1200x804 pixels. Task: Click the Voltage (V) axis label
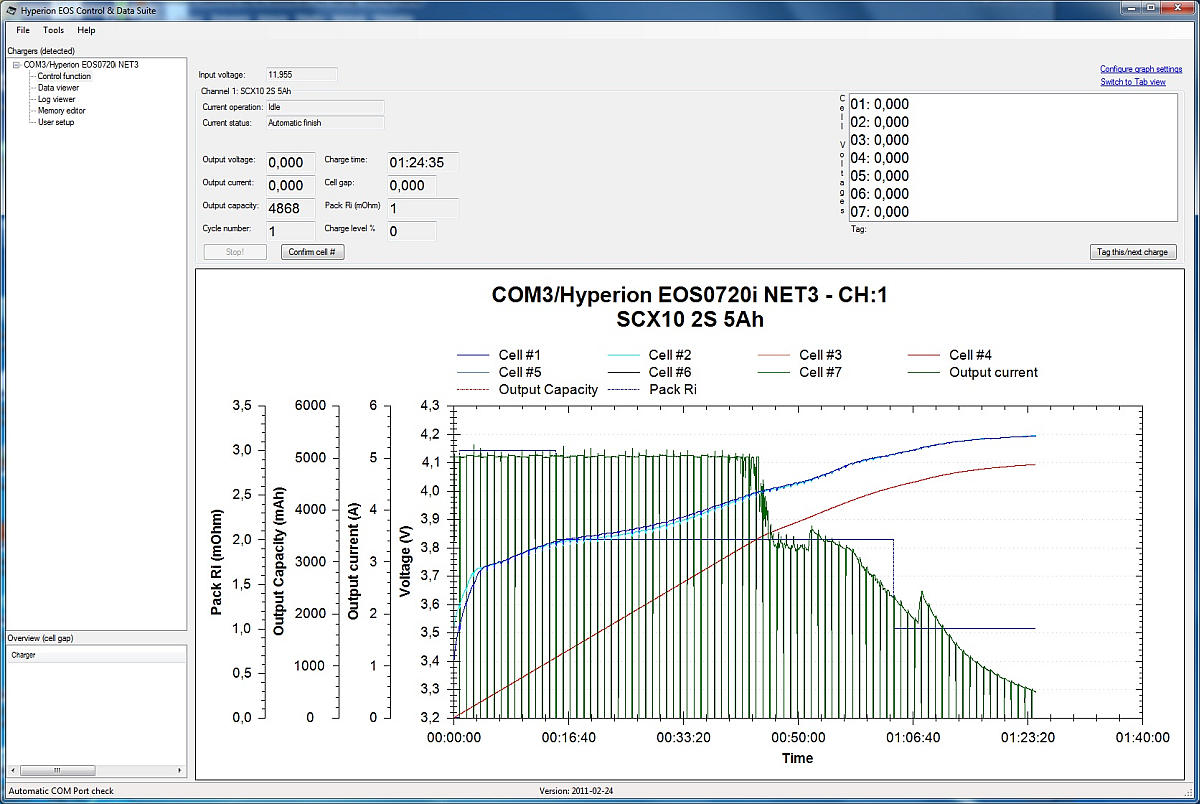click(x=406, y=562)
